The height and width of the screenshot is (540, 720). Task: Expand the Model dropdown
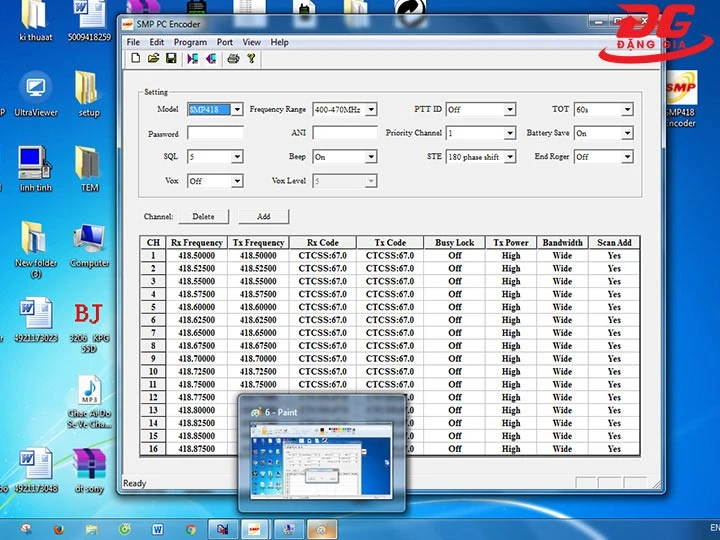tap(237, 109)
